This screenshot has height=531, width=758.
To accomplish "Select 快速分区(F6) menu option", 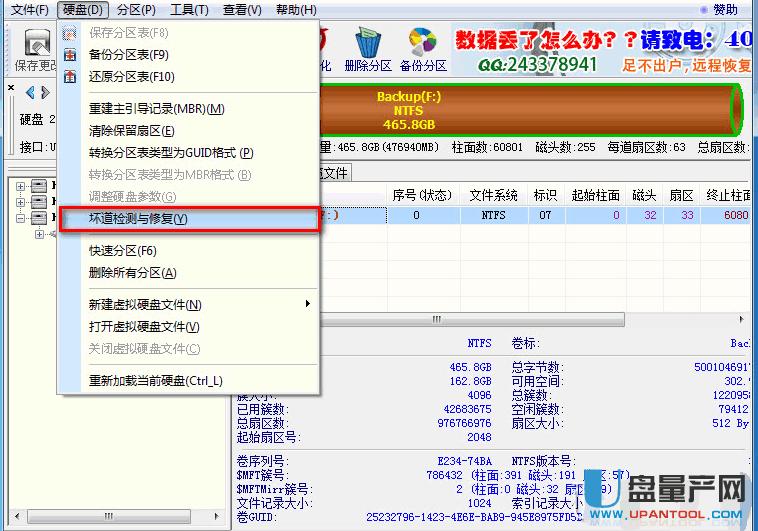I will pyautogui.click(x=123, y=250).
